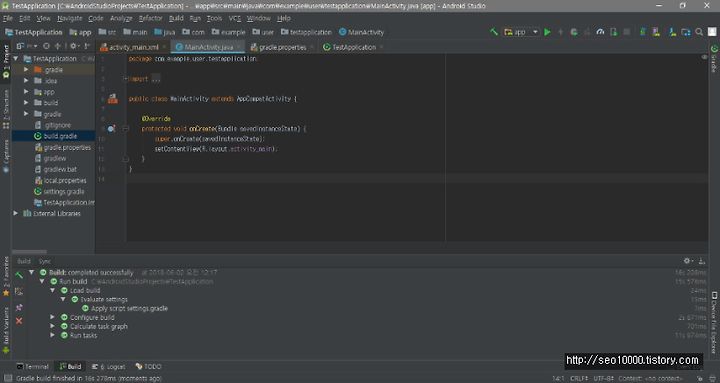Expand External Libraries node
Viewport: 720px width, 383px height.
[x=16, y=213]
